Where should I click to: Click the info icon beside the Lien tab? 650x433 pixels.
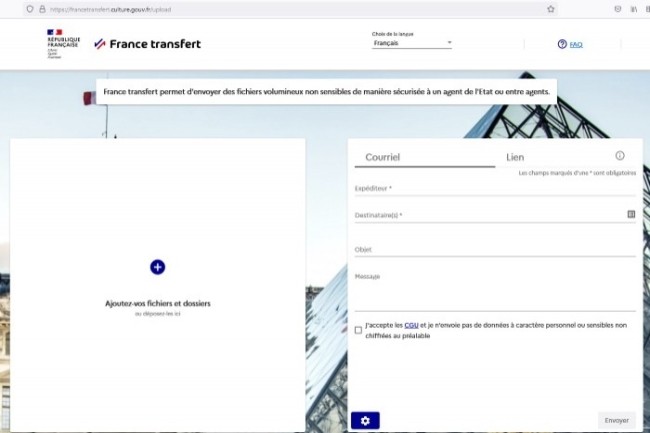pos(620,156)
